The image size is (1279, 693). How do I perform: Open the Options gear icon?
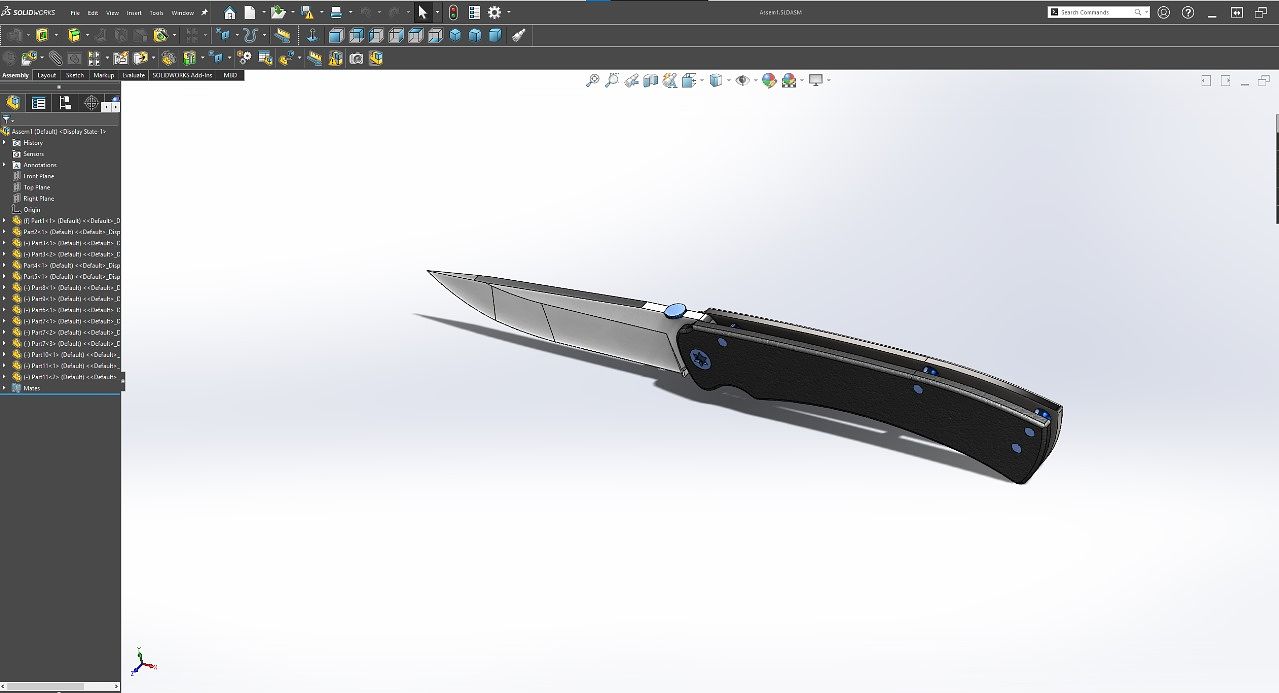tap(494, 13)
